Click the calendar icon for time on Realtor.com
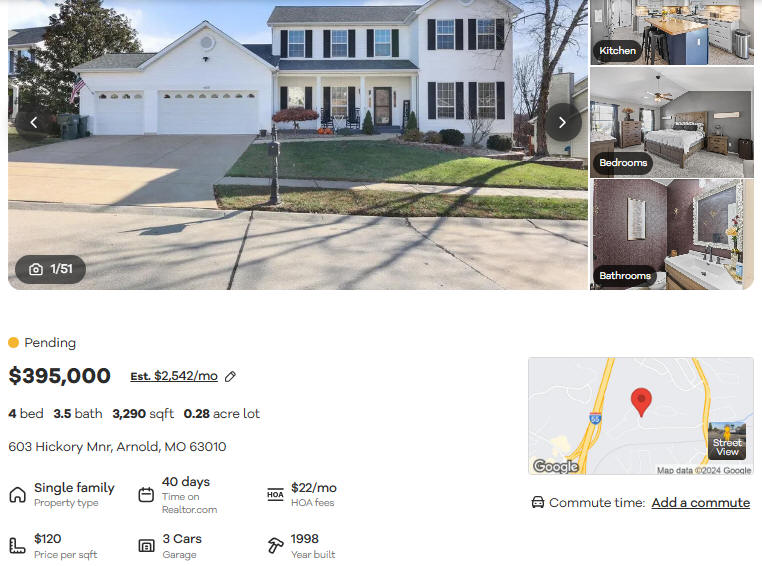 (146, 495)
